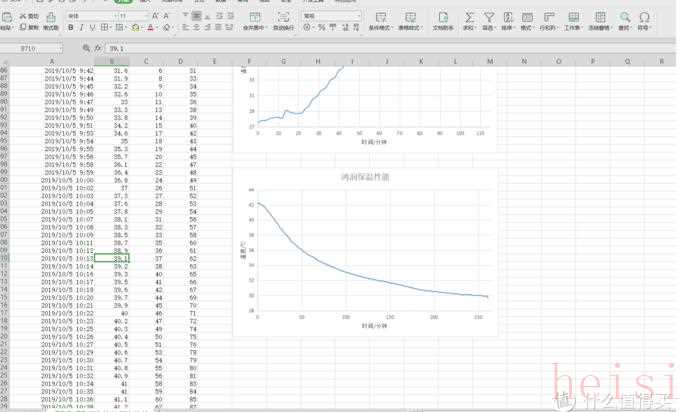696x412 pixels.
Task: Click Merge and Center (合并居中) icon
Action: (254, 18)
